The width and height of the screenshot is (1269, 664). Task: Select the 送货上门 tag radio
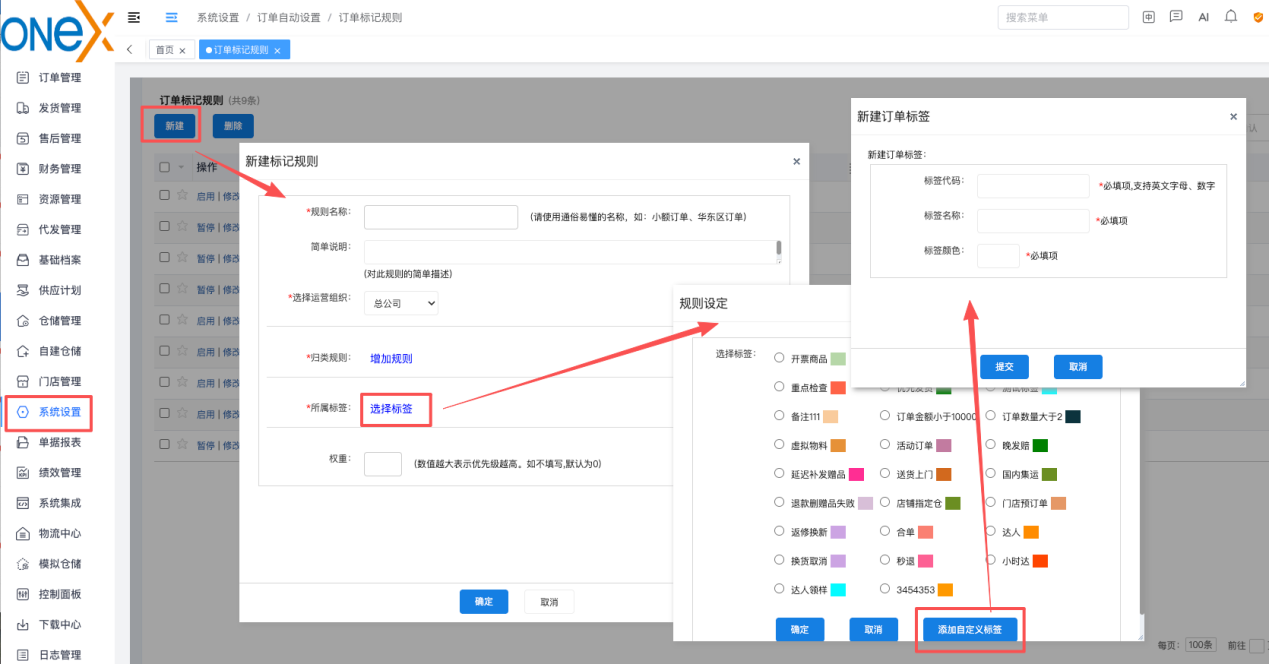point(885,474)
